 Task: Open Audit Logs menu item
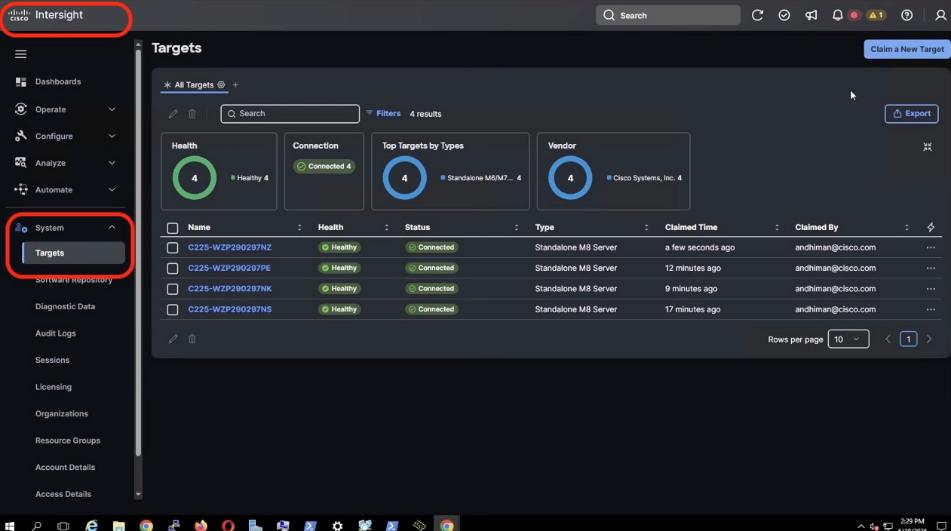tap(55, 333)
